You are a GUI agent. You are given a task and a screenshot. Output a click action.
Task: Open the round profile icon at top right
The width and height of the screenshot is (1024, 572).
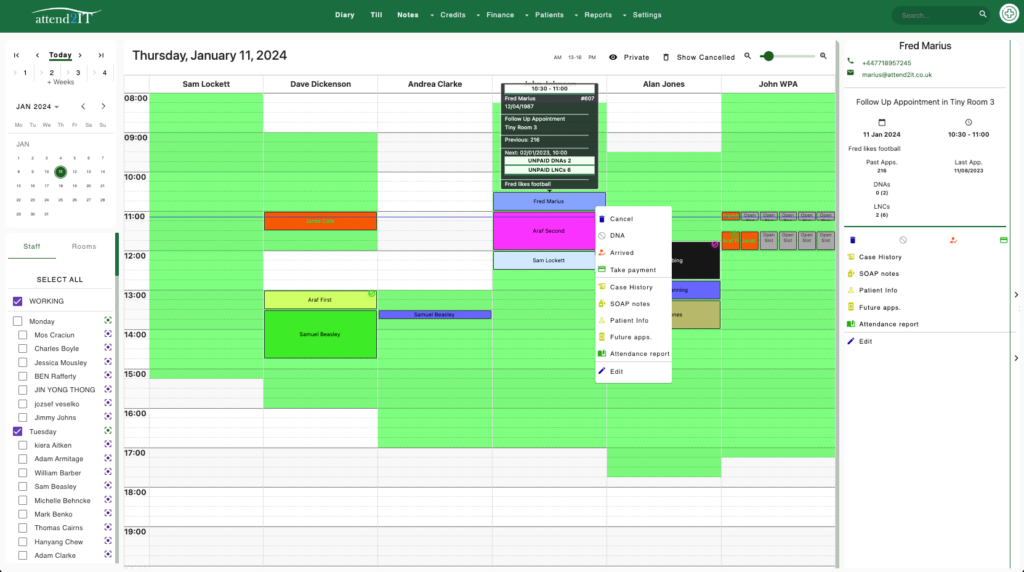[1008, 15]
